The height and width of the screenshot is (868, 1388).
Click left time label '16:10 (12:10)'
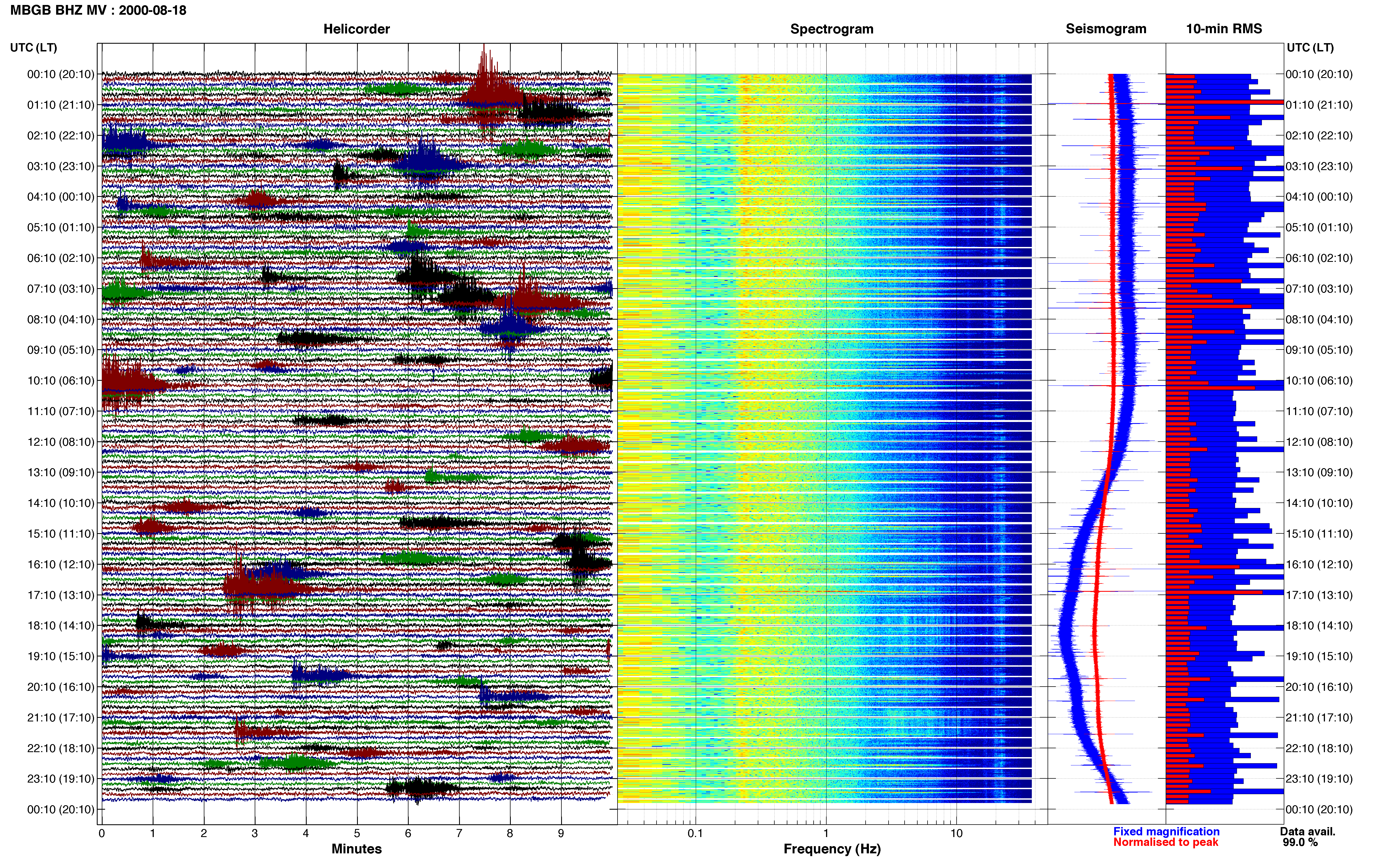tap(61, 564)
